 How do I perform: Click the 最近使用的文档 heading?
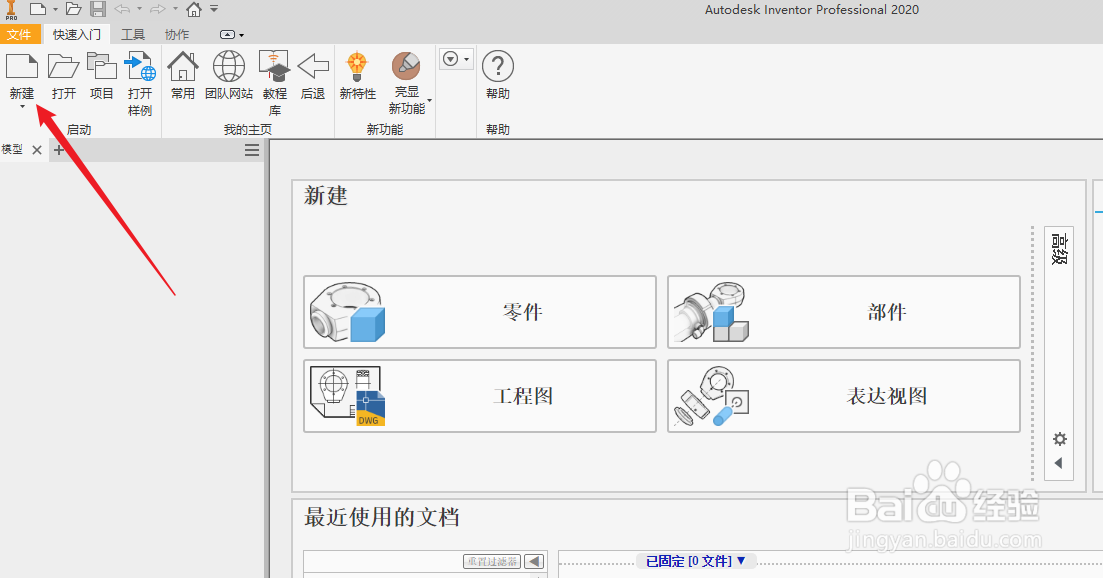pyautogui.click(x=381, y=517)
